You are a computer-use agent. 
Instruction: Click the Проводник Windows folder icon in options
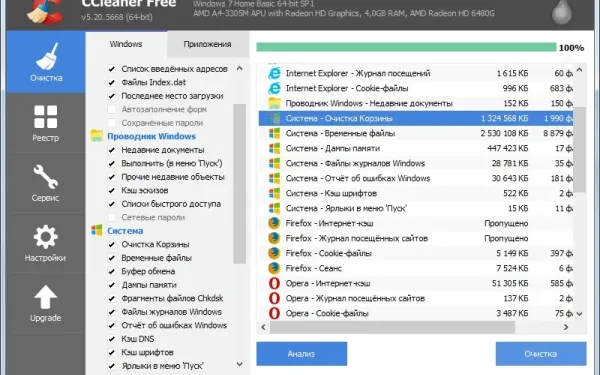[97, 136]
